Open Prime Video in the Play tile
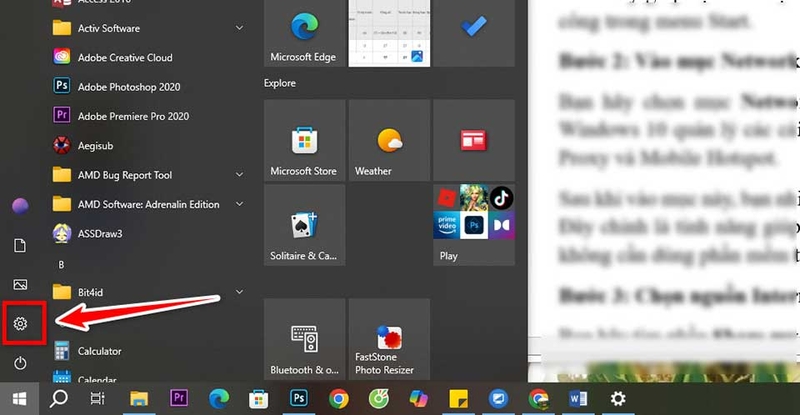Image resolution: width=800 pixels, height=415 pixels. 446,225
